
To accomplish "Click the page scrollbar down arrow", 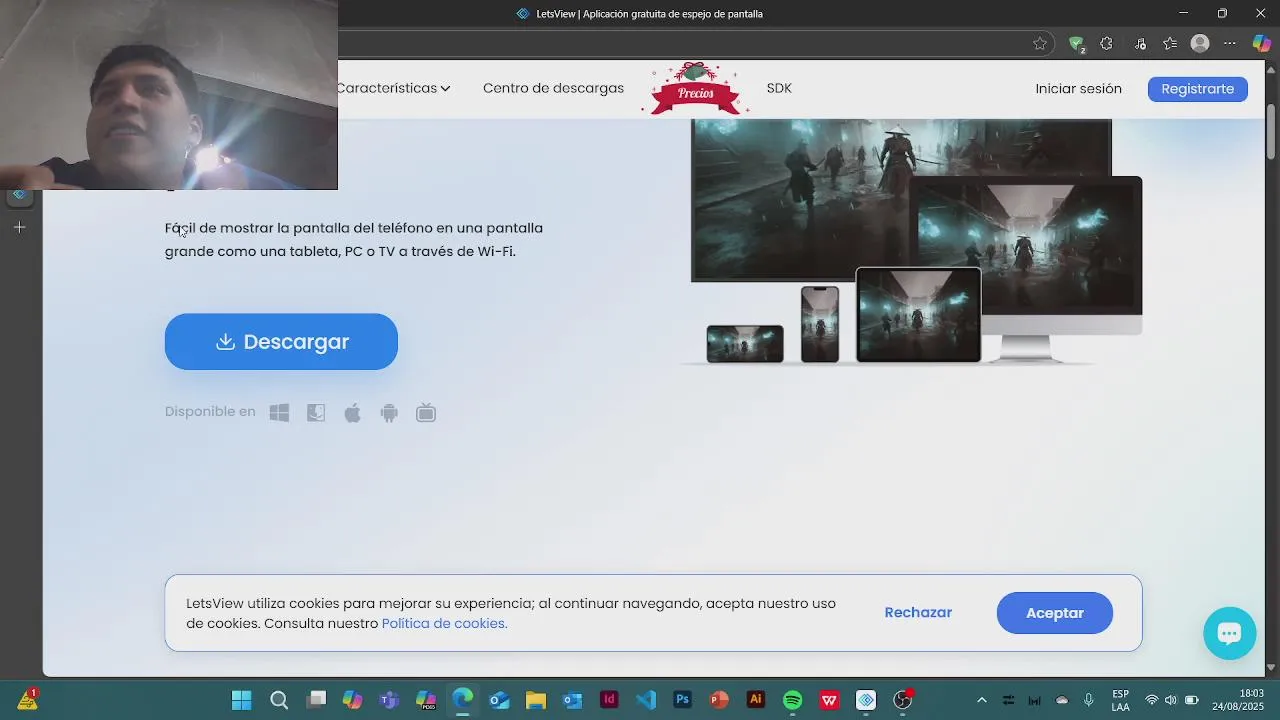I will pos(1271,668).
